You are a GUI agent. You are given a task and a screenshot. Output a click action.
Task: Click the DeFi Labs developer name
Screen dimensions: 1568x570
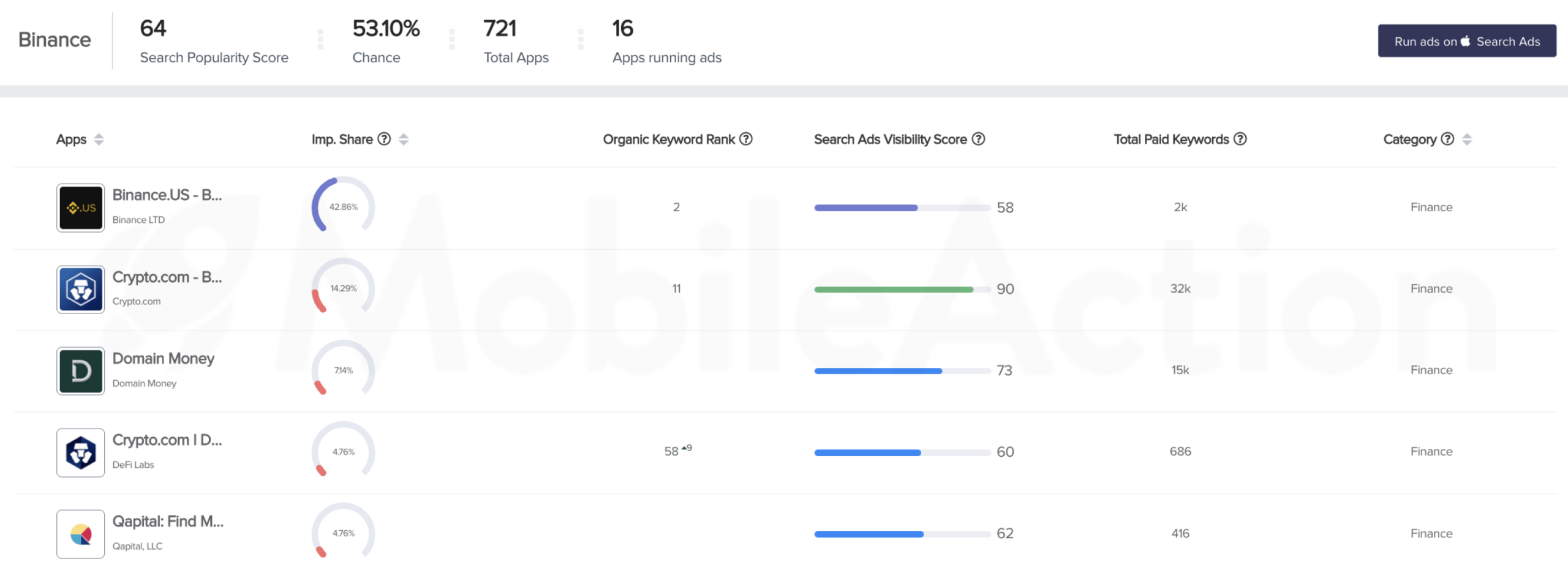click(133, 465)
